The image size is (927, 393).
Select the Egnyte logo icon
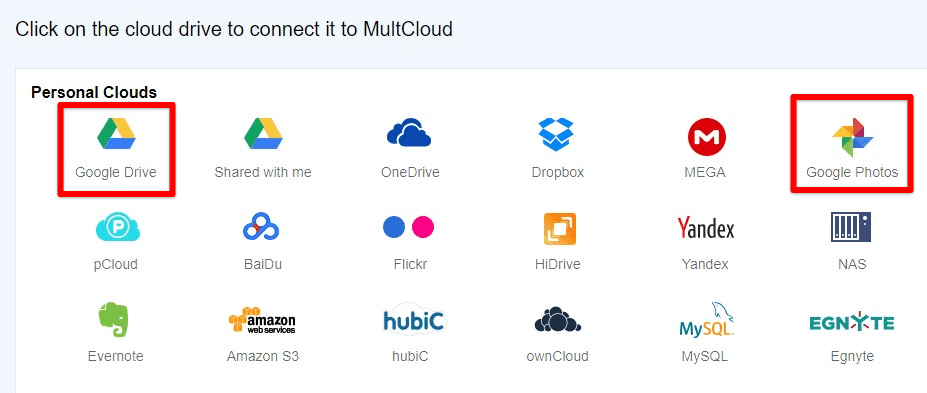(x=852, y=323)
